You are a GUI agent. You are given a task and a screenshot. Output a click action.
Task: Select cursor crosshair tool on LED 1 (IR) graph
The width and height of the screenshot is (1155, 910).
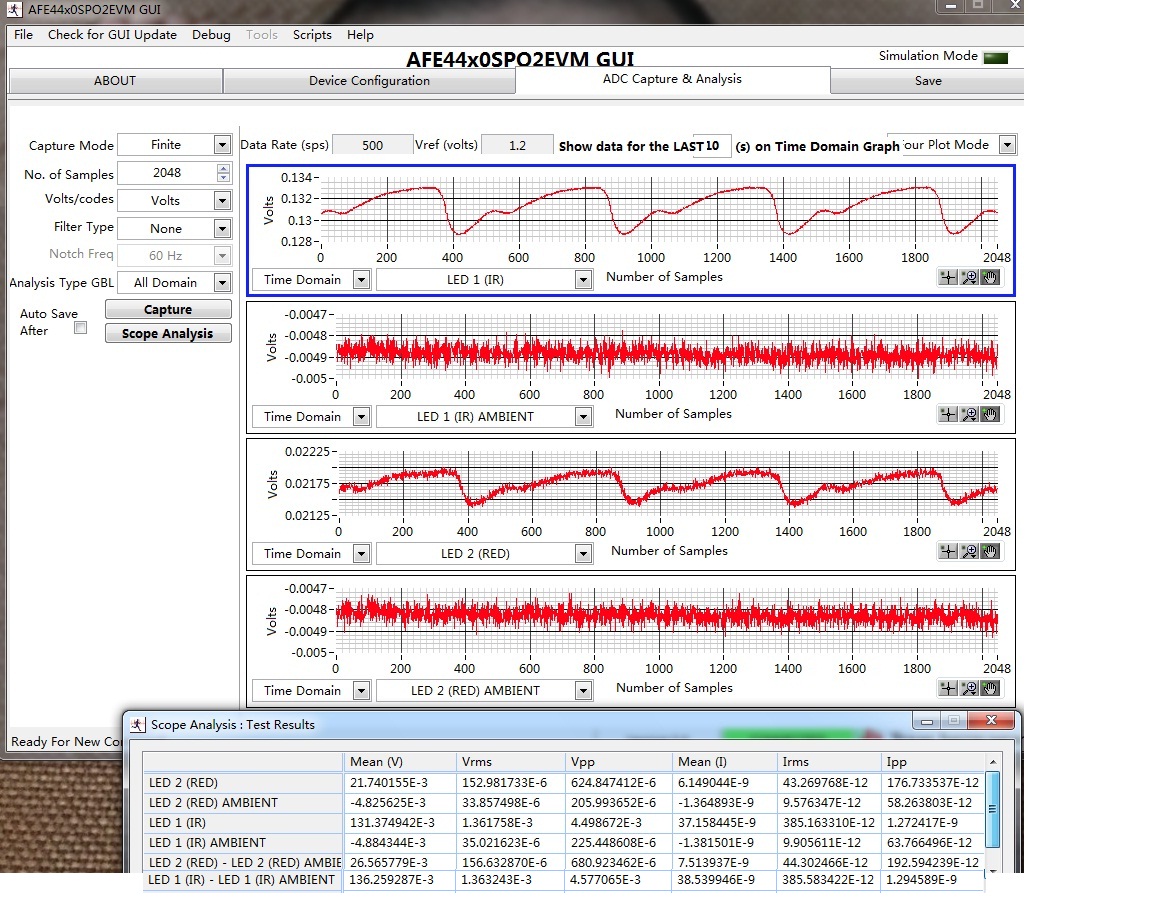(x=948, y=277)
